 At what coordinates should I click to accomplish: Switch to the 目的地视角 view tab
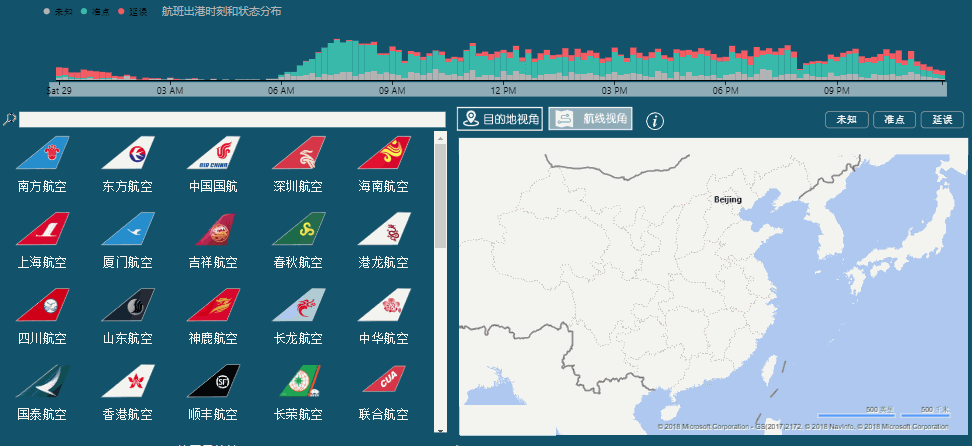(x=499, y=120)
